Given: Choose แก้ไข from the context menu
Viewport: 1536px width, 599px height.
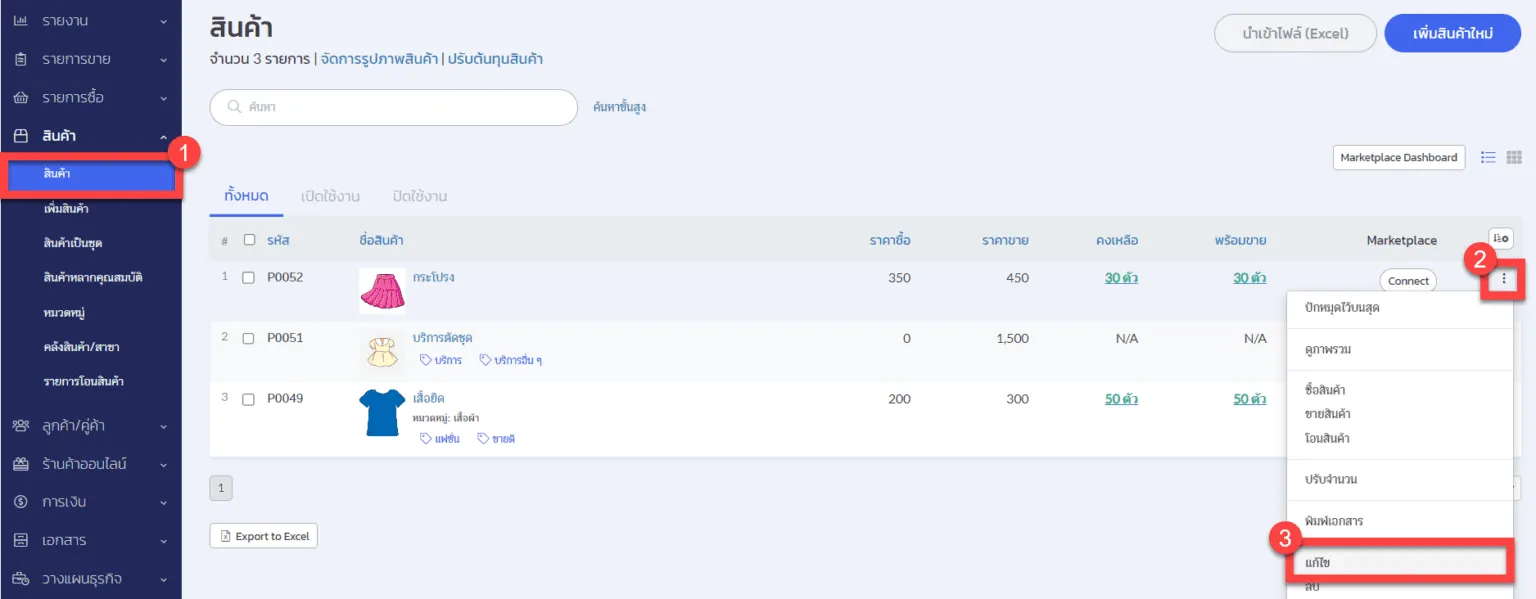Looking at the screenshot, I should pos(1396,563).
